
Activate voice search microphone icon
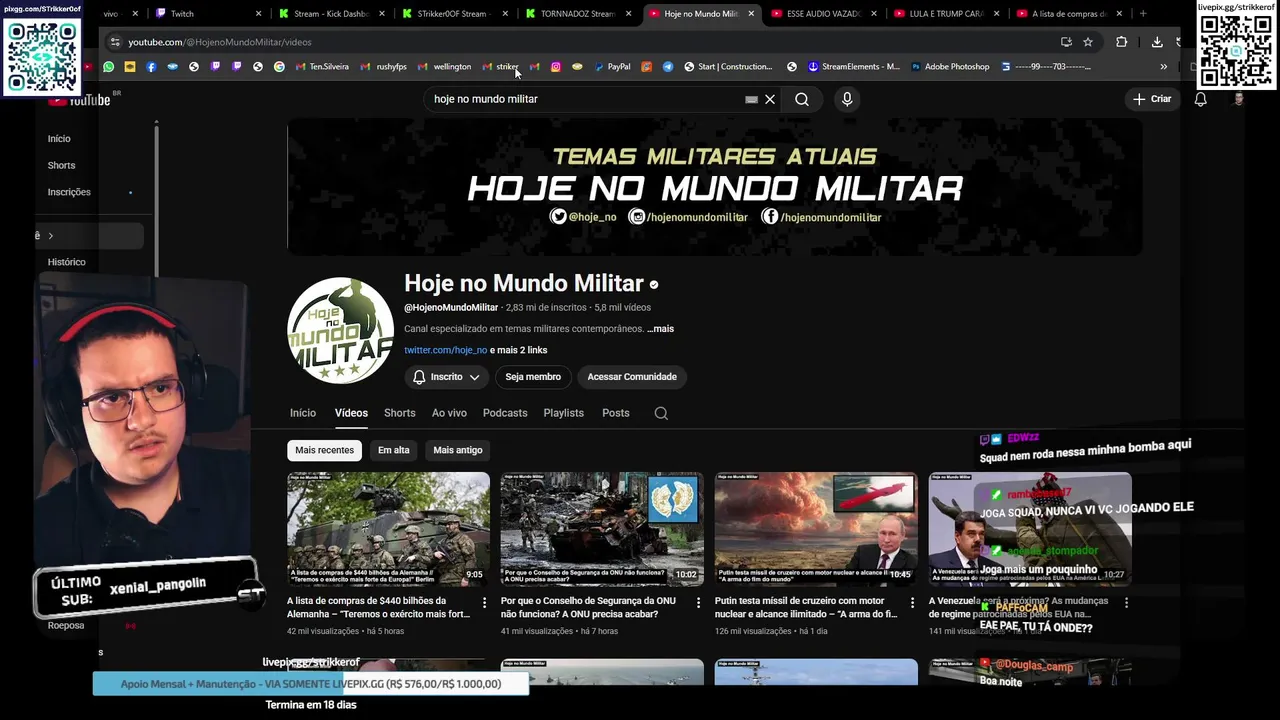[x=847, y=99]
